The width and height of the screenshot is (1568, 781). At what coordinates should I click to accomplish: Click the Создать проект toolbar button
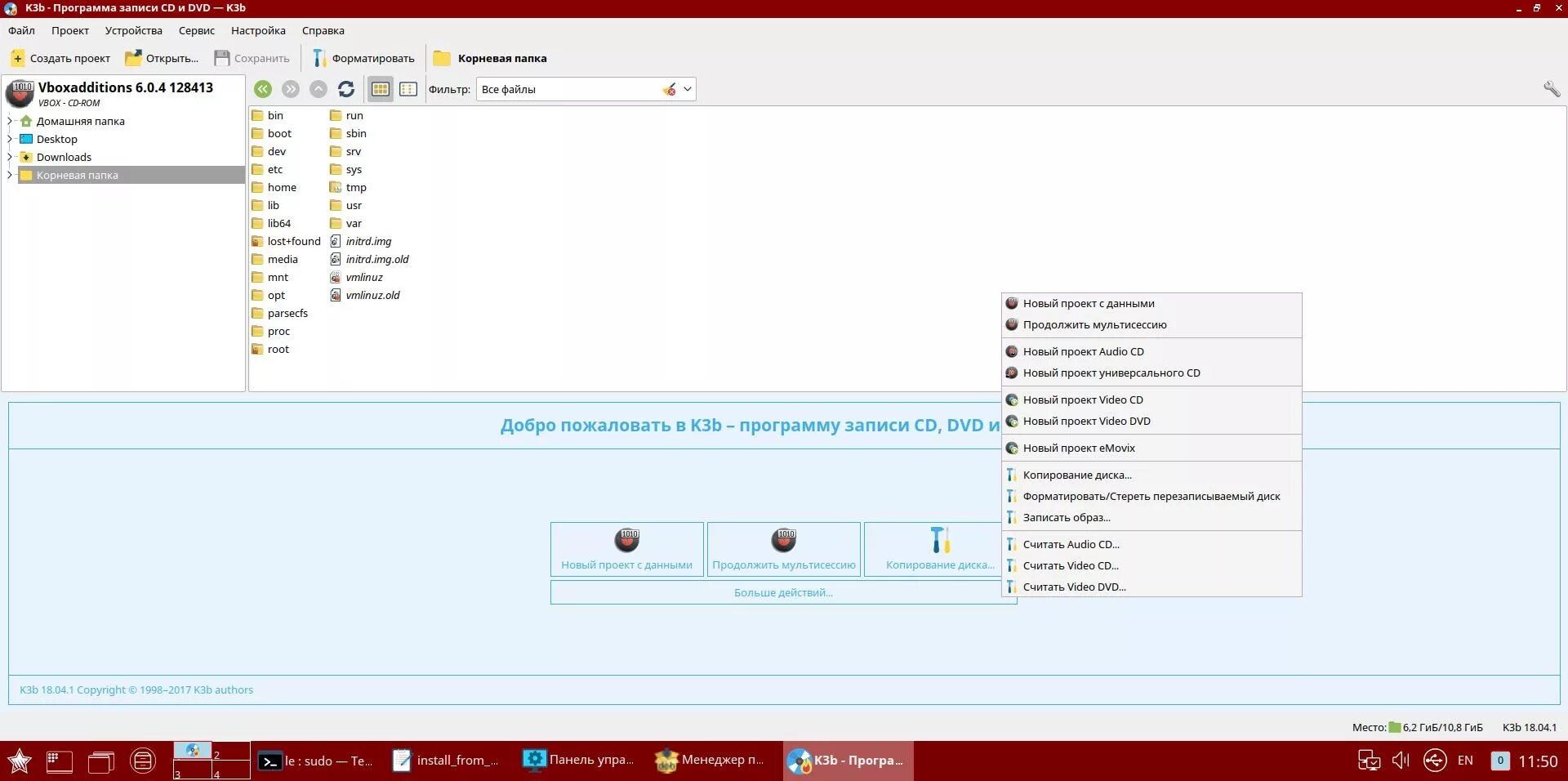[60, 58]
